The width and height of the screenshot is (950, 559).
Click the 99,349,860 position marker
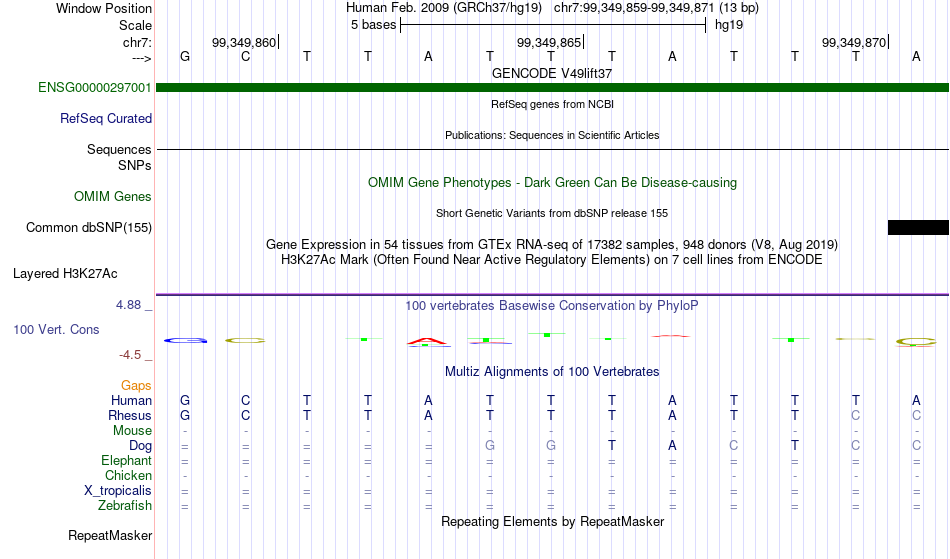tap(244, 42)
